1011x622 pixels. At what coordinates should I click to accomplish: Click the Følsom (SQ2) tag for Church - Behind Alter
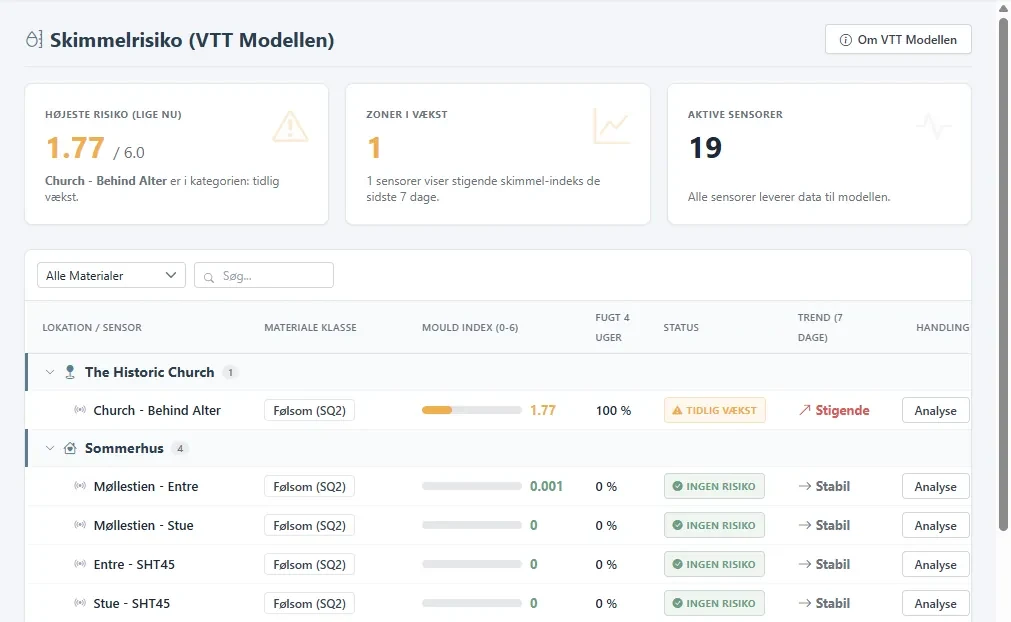(x=309, y=411)
